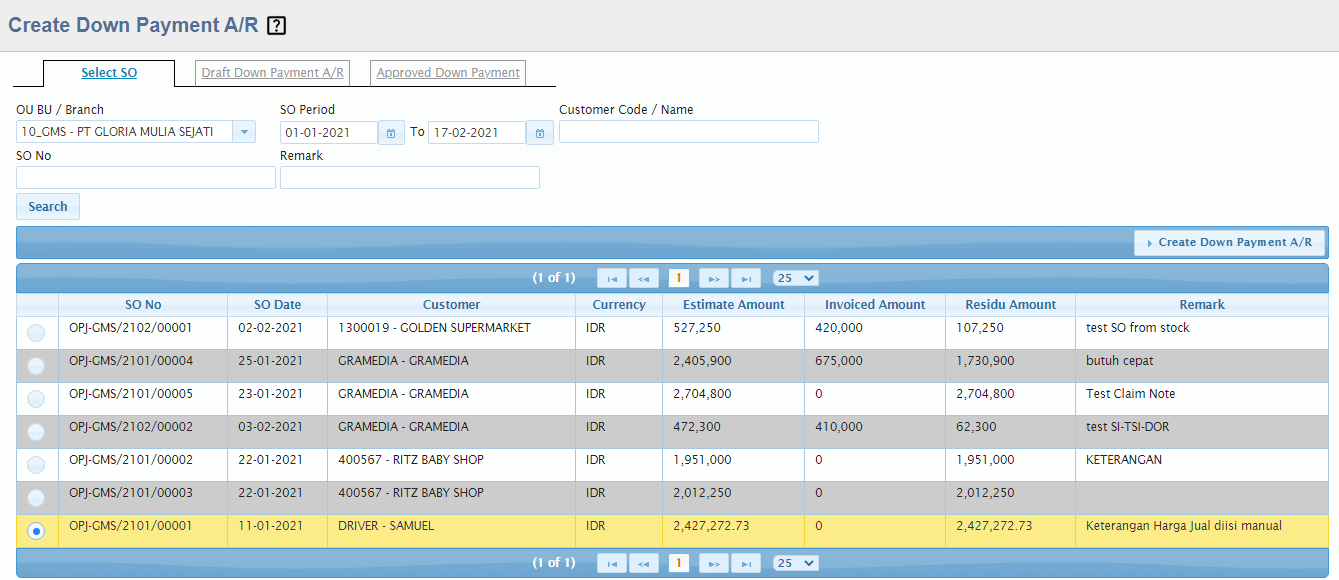
Task: Go to next page in top paginator
Action: tap(714, 278)
